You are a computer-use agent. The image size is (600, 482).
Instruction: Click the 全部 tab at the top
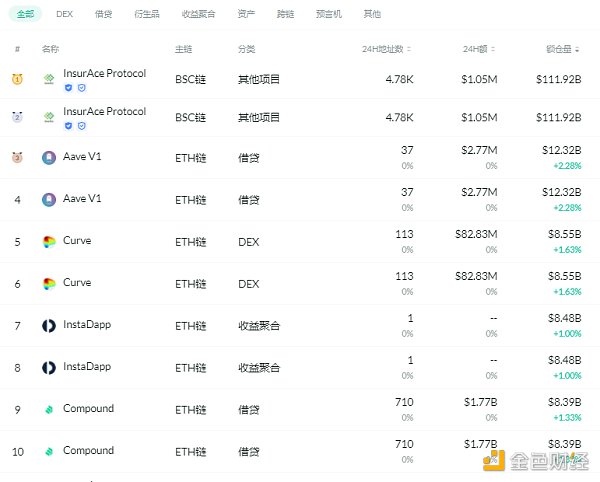point(25,15)
